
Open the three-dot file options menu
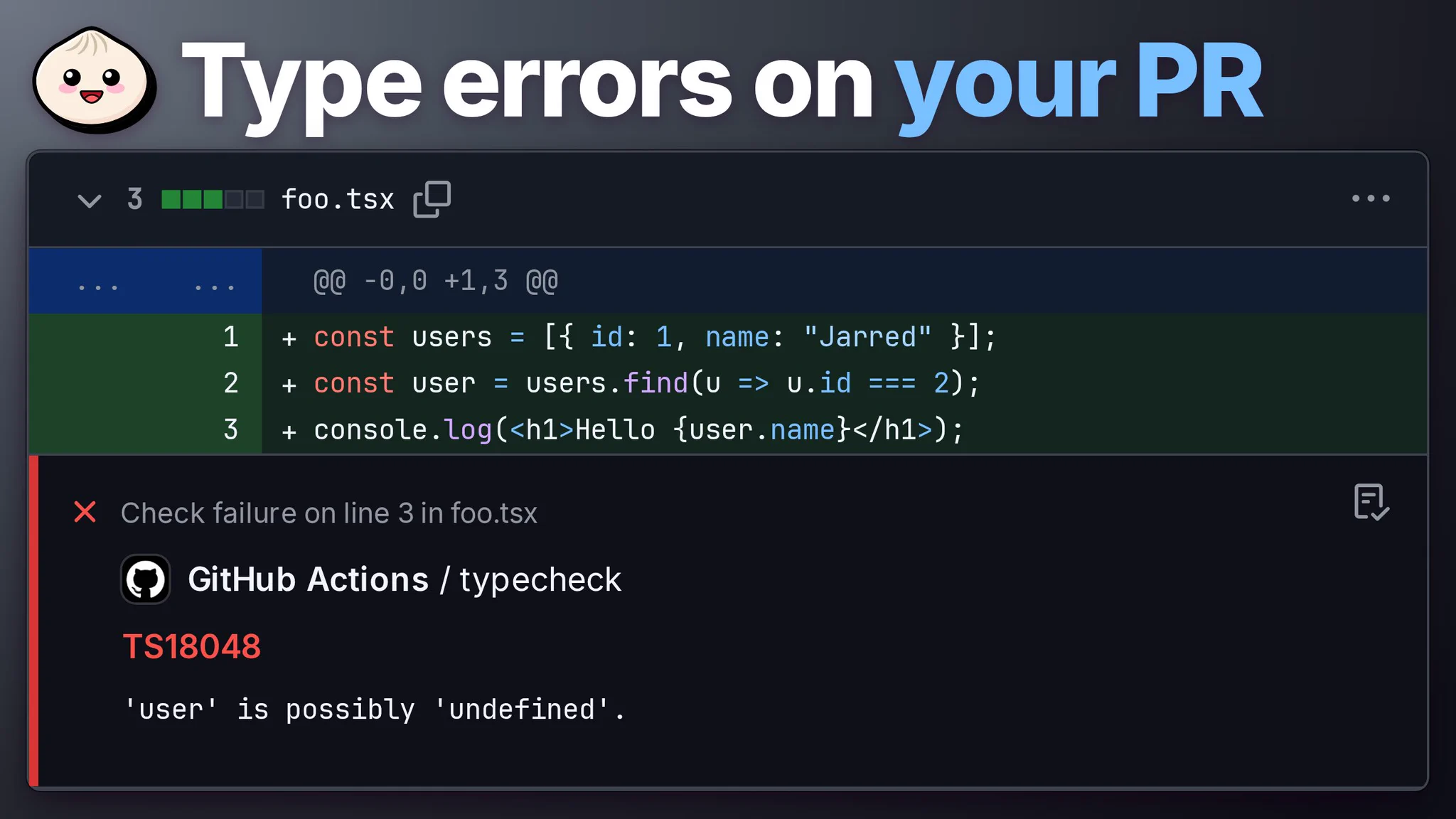pyautogui.click(x=1371, y=198)
